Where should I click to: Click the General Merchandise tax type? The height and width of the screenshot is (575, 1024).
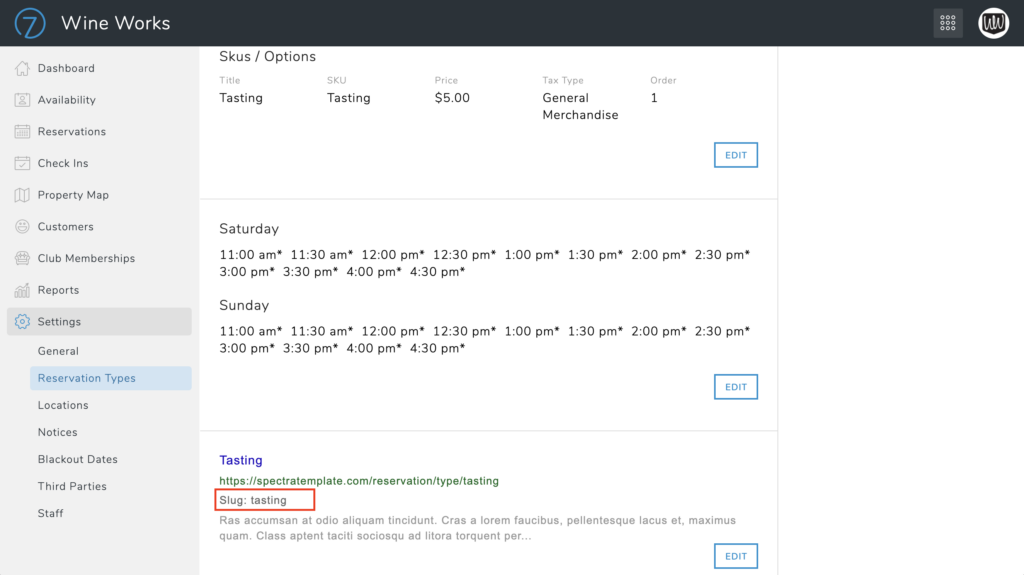tap(580, 107)
